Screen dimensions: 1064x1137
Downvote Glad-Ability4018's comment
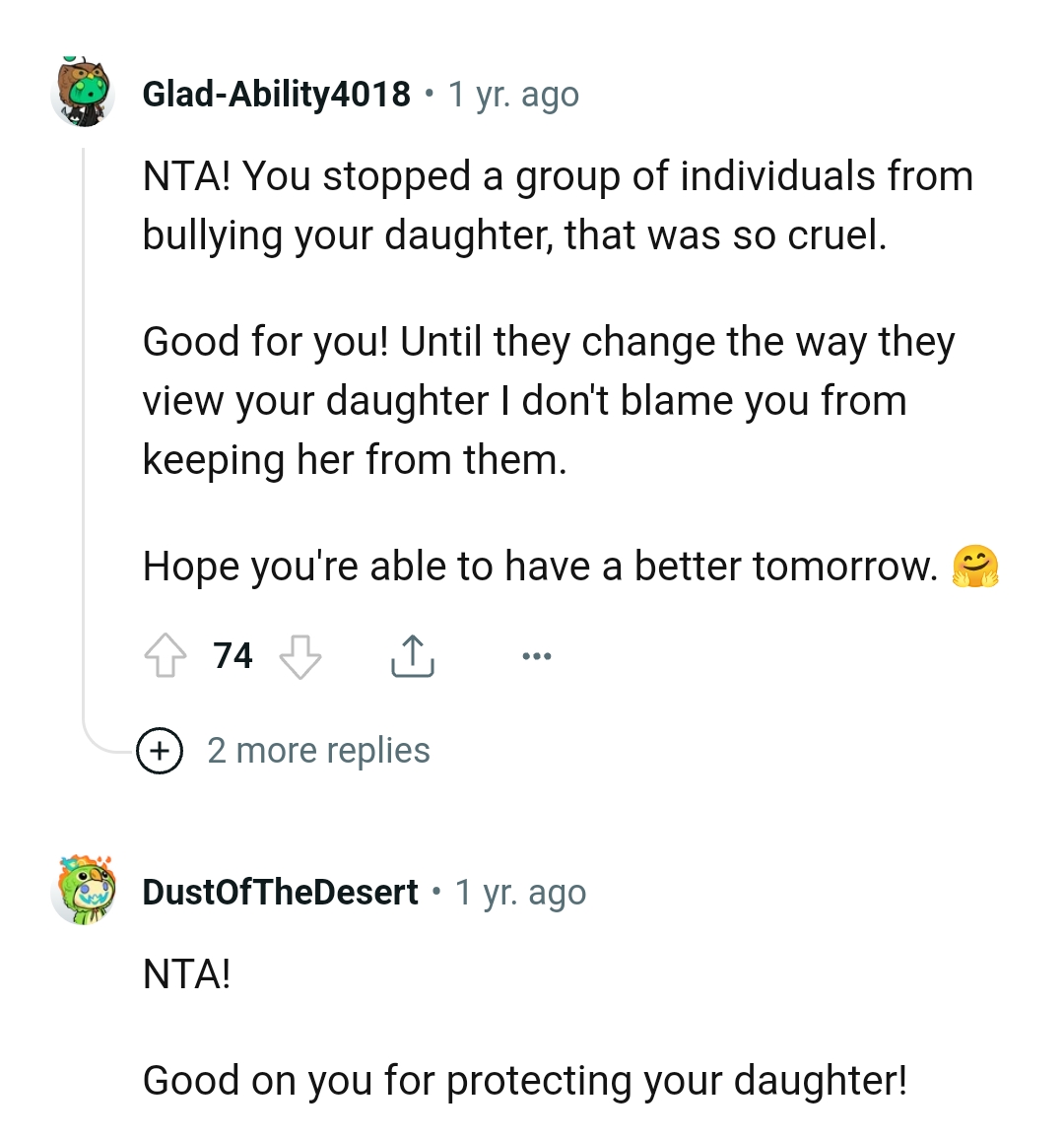pyautogui.click(x=300, y=656)
